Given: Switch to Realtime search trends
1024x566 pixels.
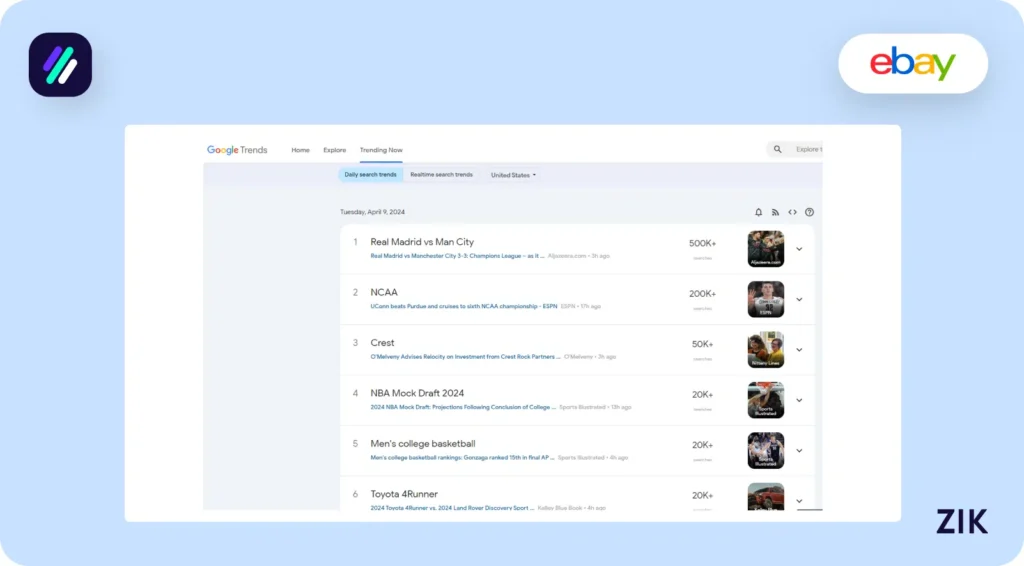Looking at the screenshot, I should point(441,175).
